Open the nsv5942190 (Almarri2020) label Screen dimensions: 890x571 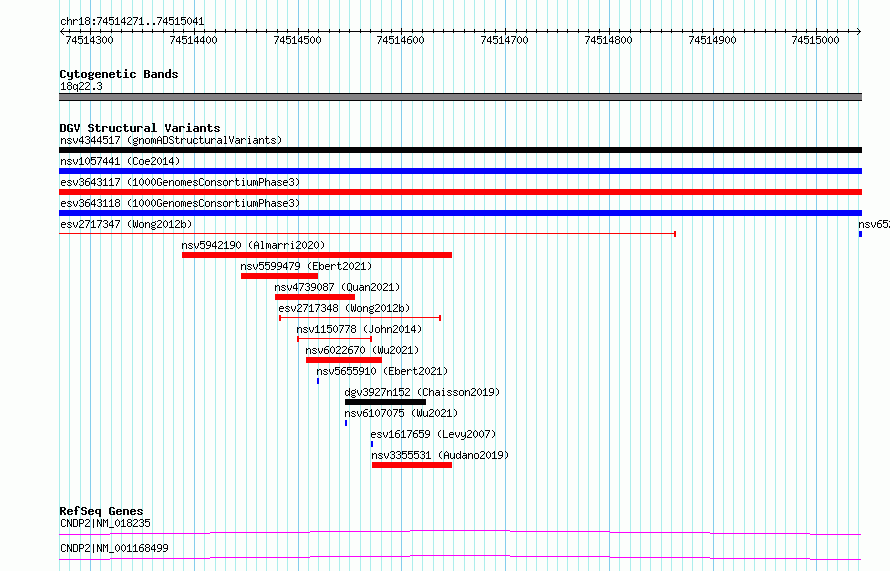point(253,245)
